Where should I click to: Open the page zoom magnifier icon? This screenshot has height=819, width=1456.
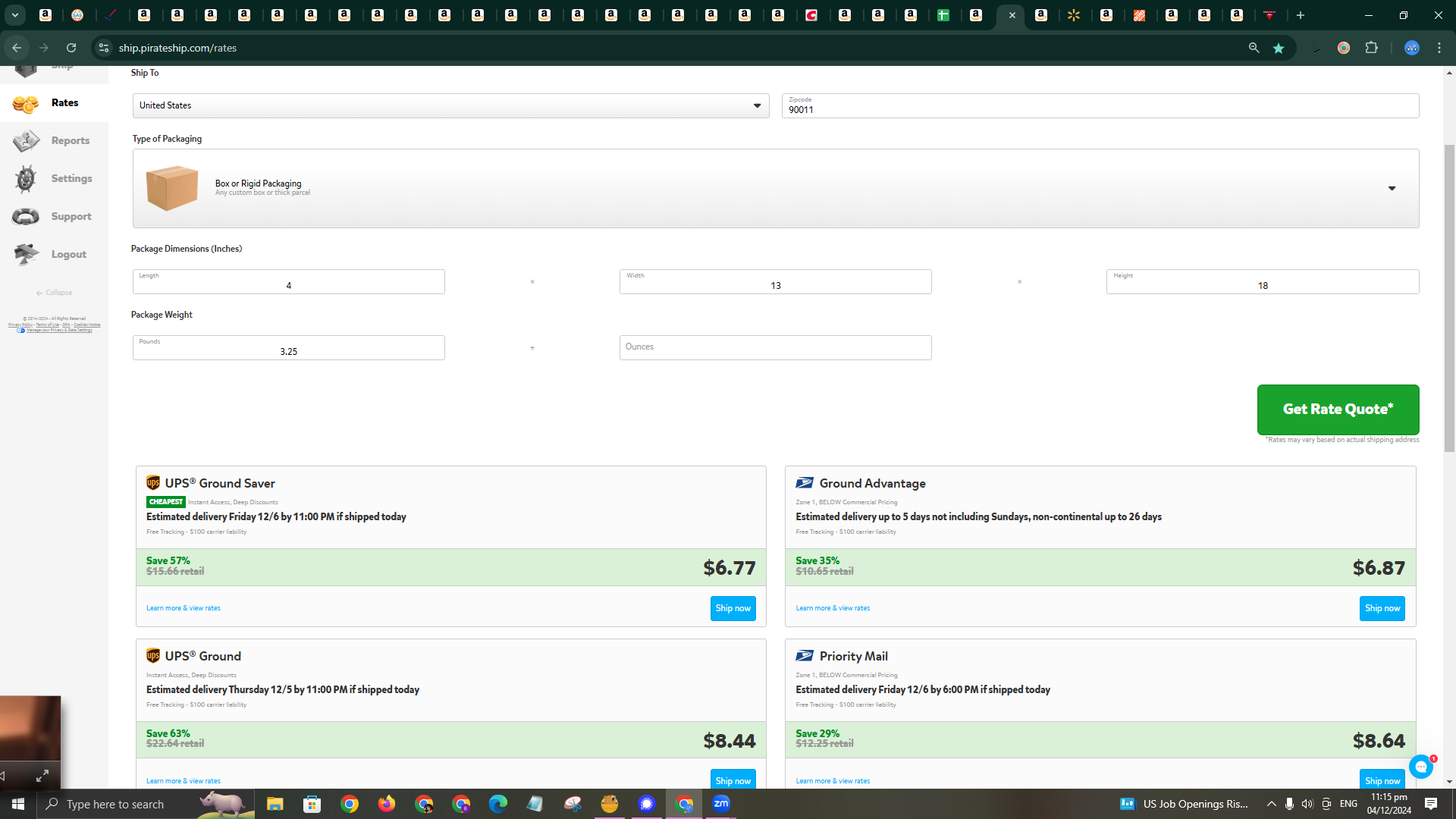[x=1254, y=48]
